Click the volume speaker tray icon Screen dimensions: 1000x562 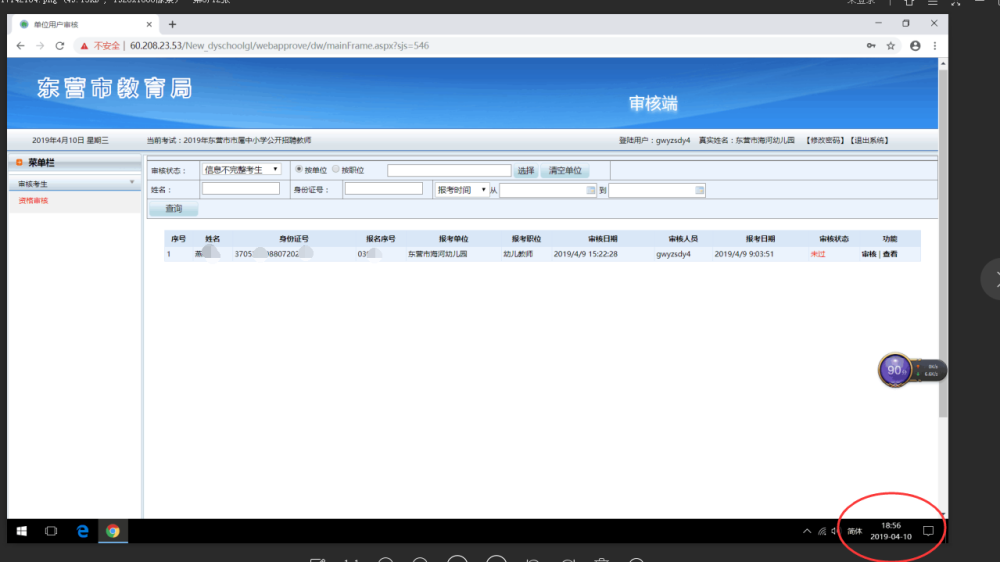coord(835,531)
